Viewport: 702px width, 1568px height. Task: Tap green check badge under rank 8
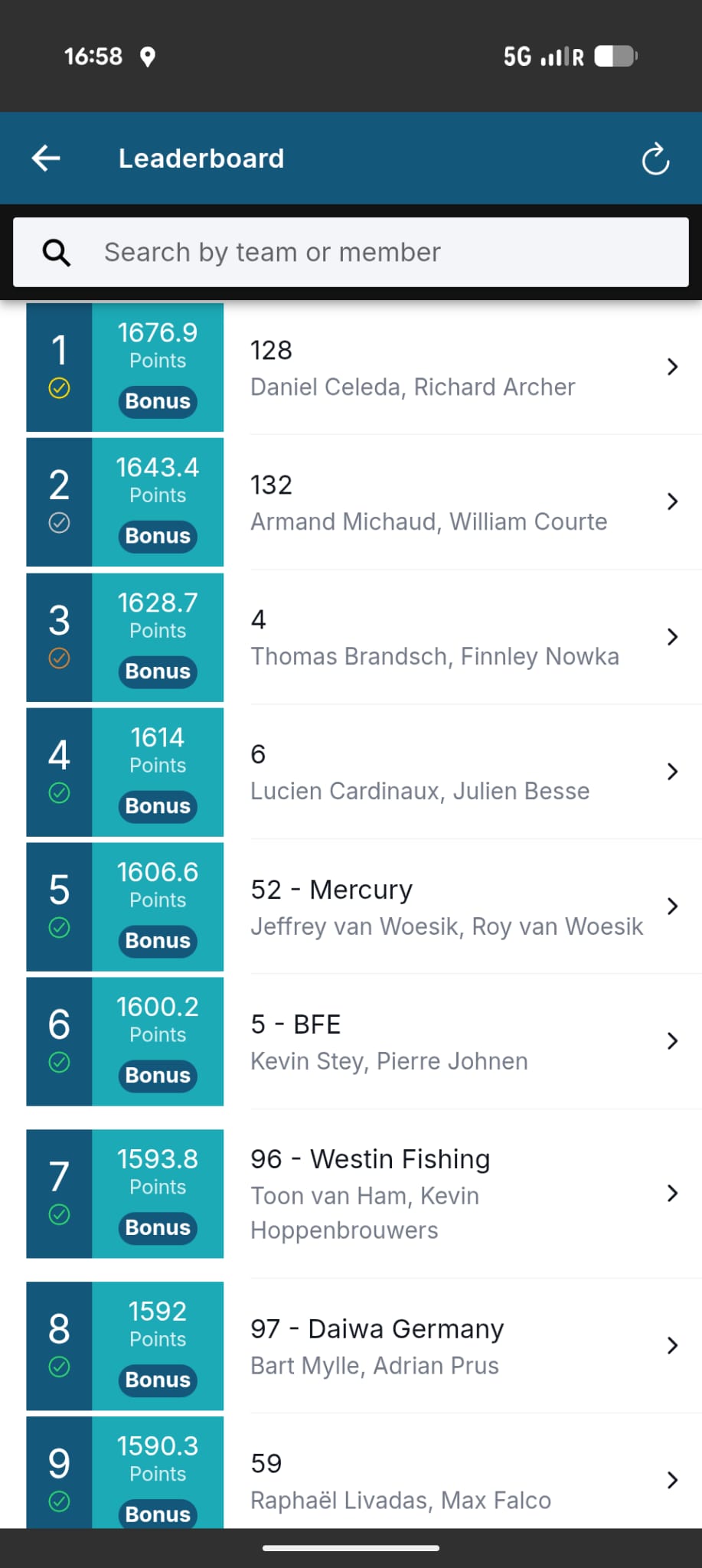(x=59, y=1367)
